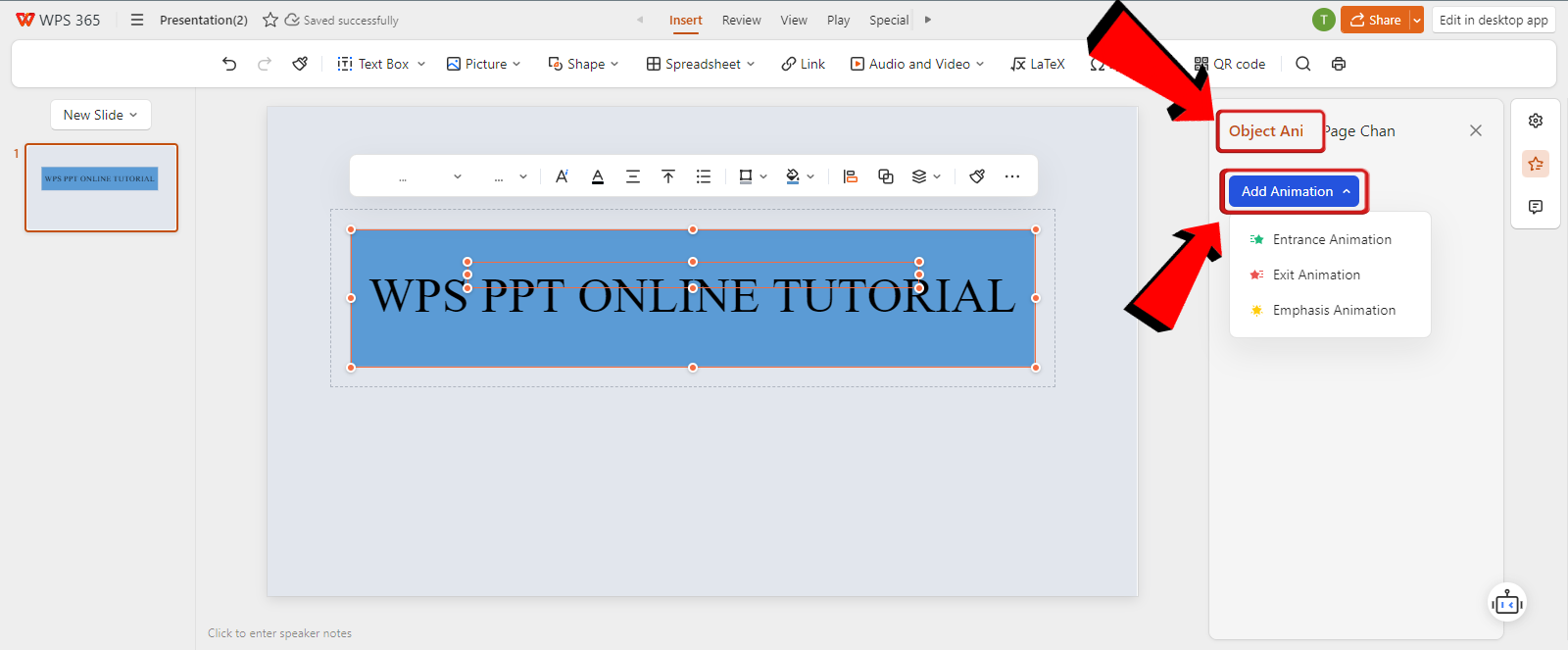Screen dimensions: 1568x650
Task: Expand the Audio and Video dropdown arrow
Action: point(980,64)
